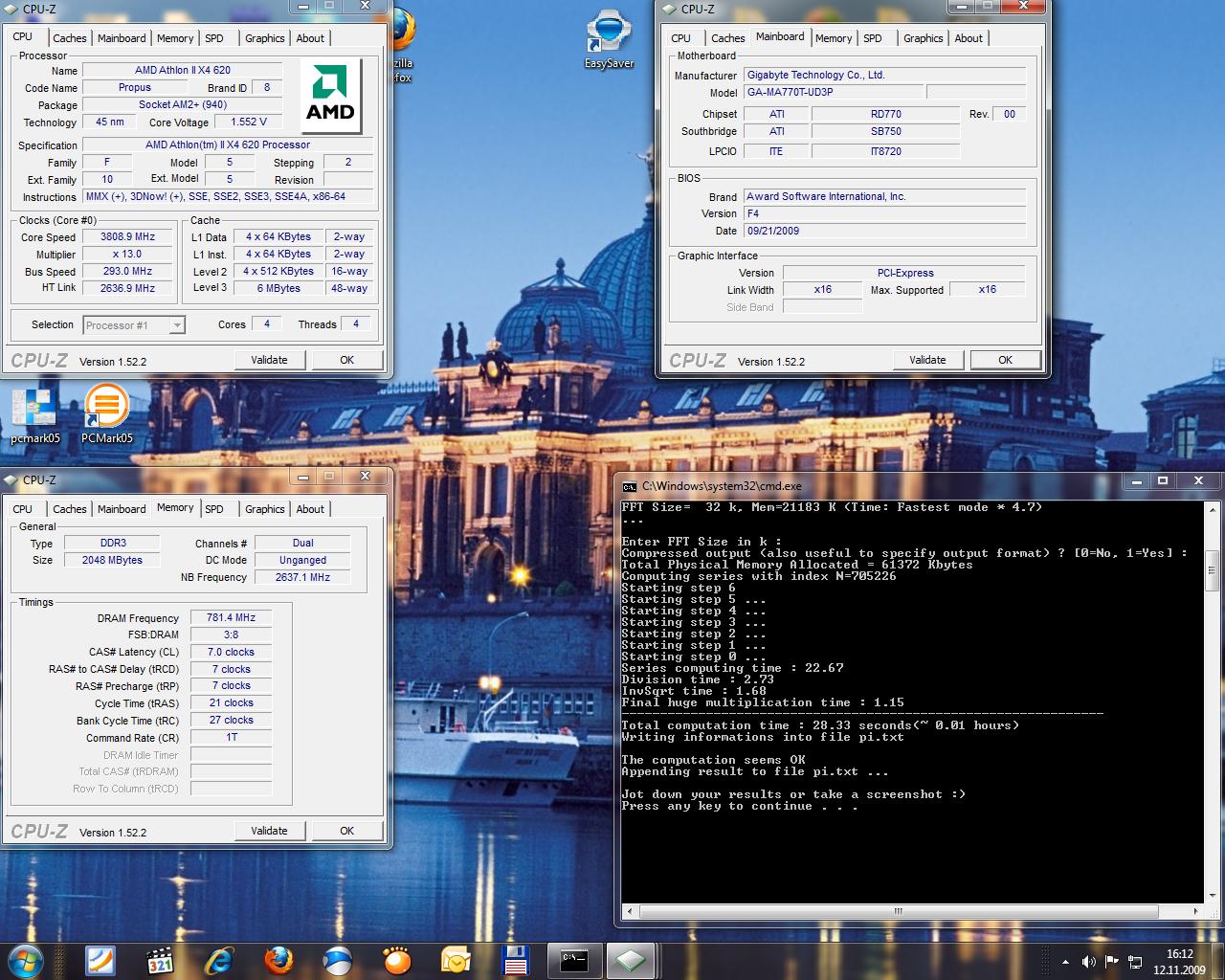1225x980 pixels.
Task: Click Level 3 cache value 6 MBytes
Action: pyautogui.click(x=278, y=288)
